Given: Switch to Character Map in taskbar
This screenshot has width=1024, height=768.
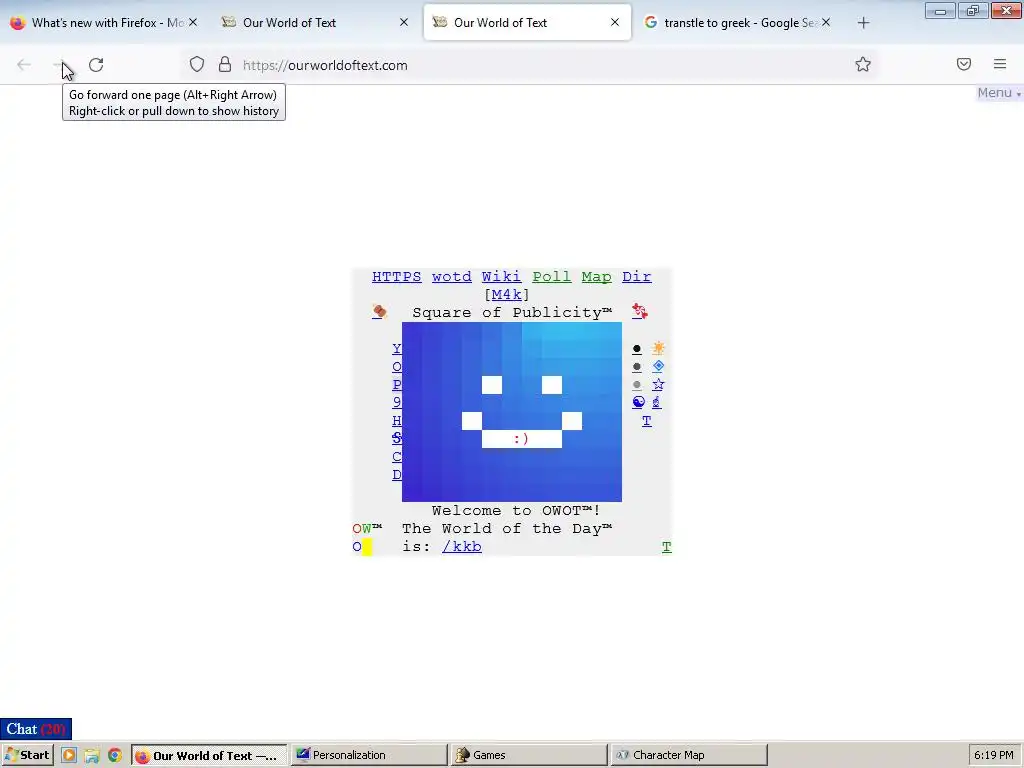Looking at the screenshot, I should [689, 755].
